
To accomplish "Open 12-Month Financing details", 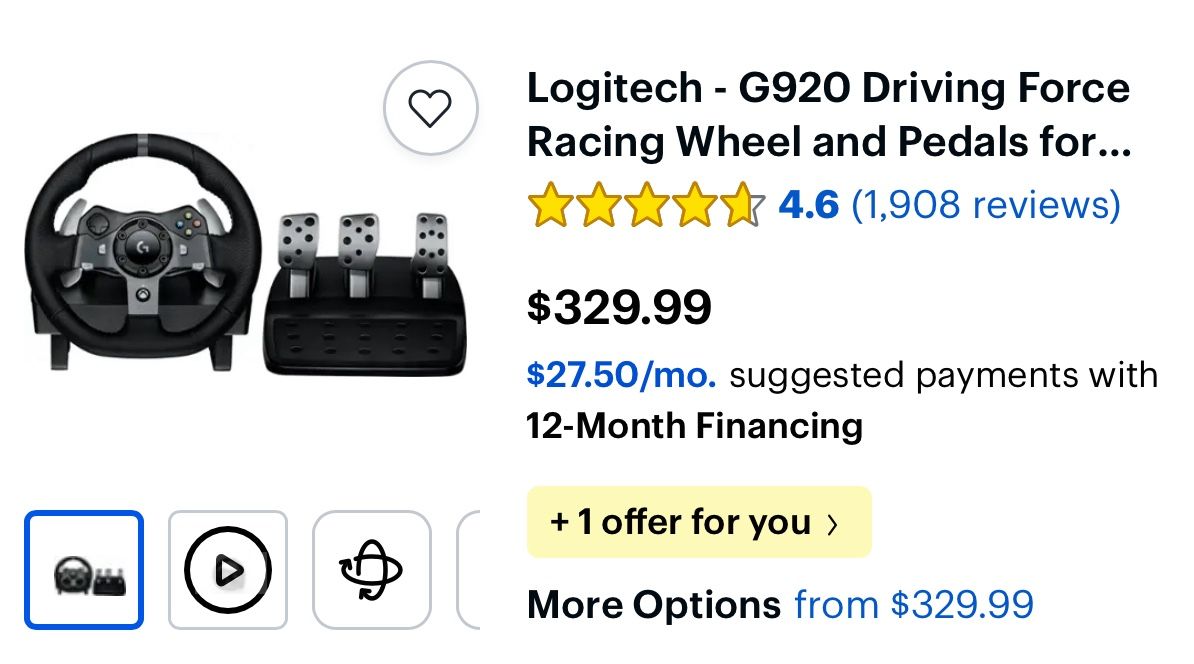I will pos(694,427).
